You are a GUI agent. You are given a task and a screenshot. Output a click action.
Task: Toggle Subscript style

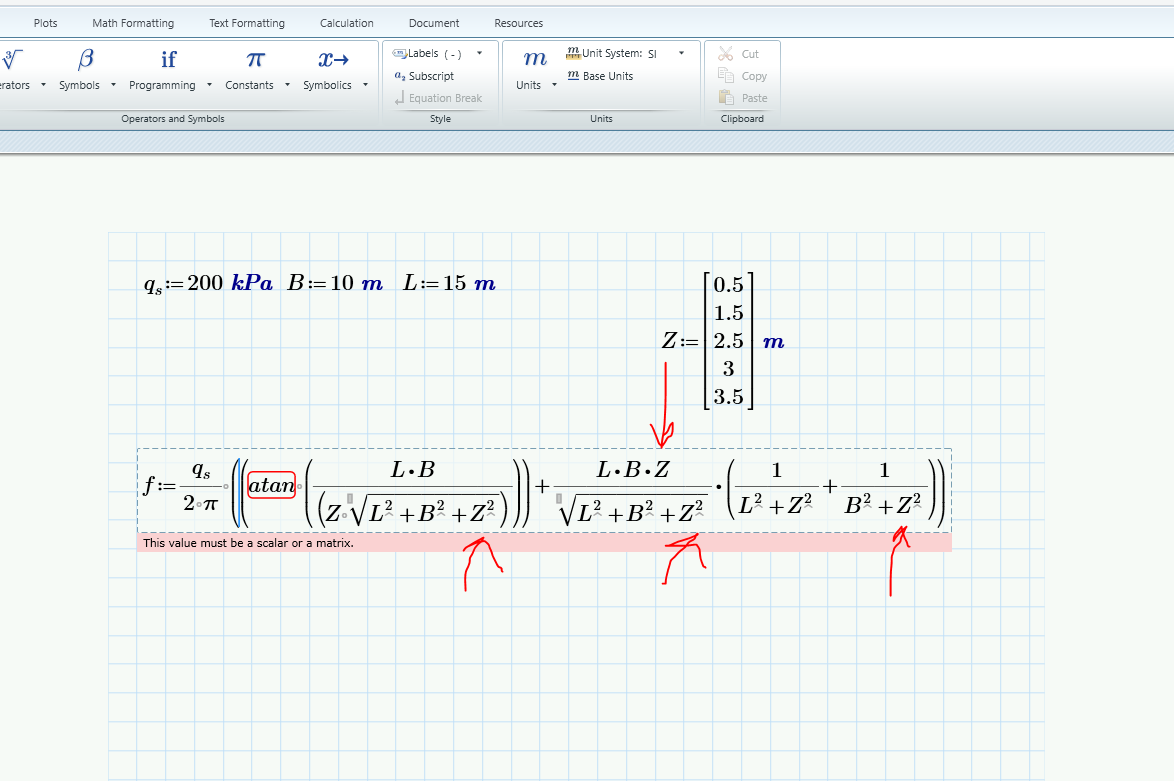[x=424, y=76]
